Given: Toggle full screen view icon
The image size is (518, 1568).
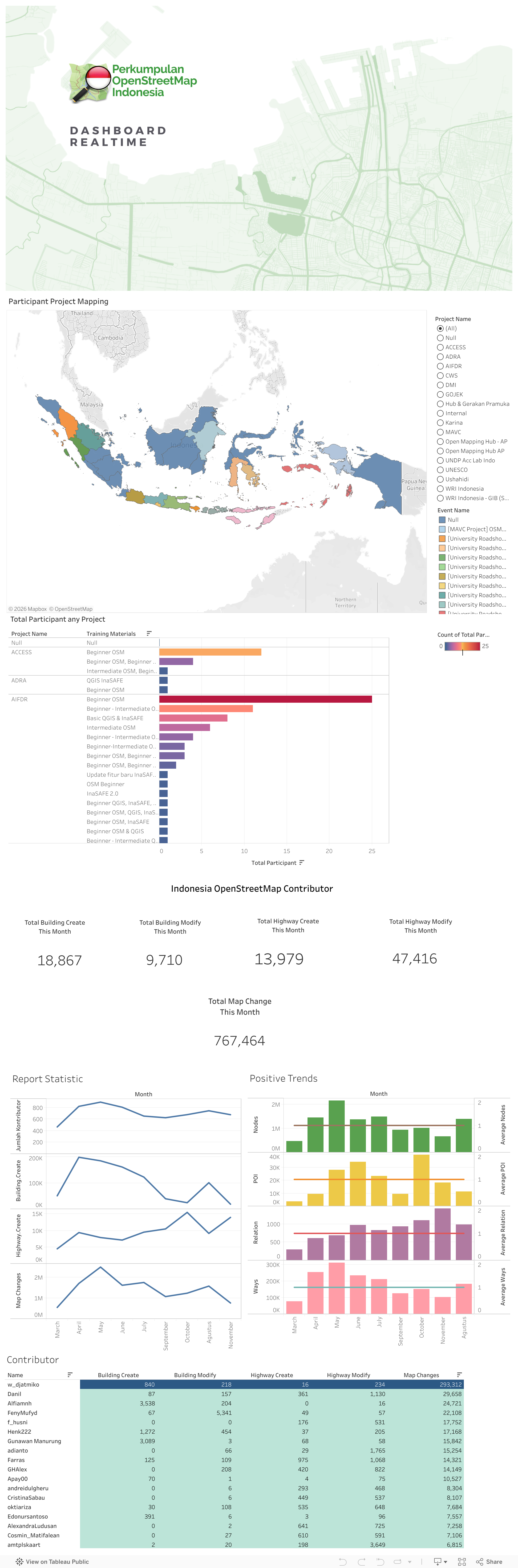Looking at the screenshot, I should pos(462,1561).
